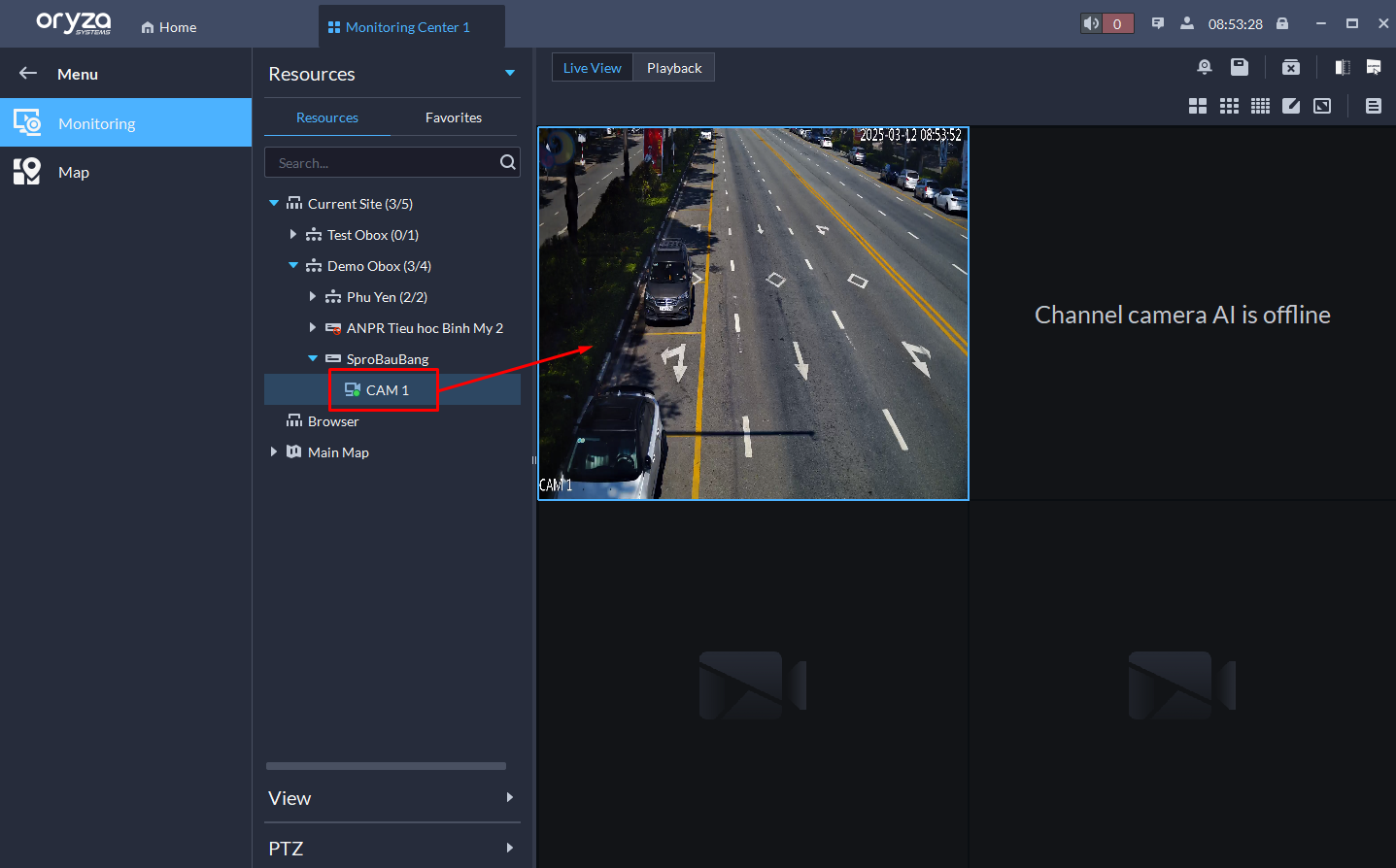Open Map in the left menu
The width and height of the screenshot is (1396, 868).
point(125,172)
